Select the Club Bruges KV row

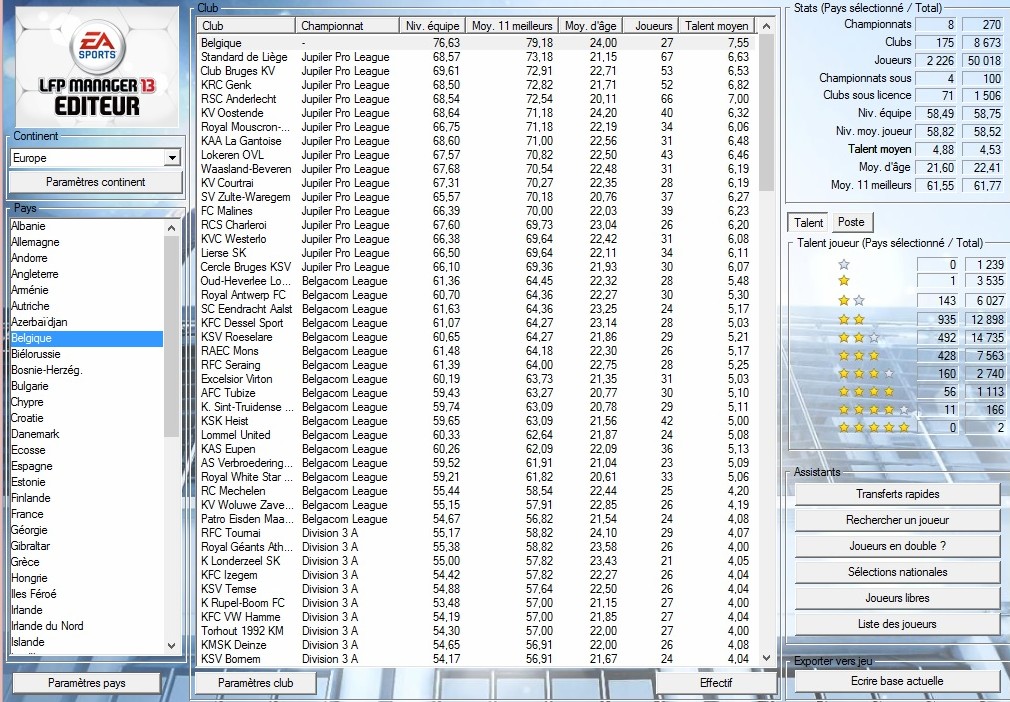coord(477,71)
